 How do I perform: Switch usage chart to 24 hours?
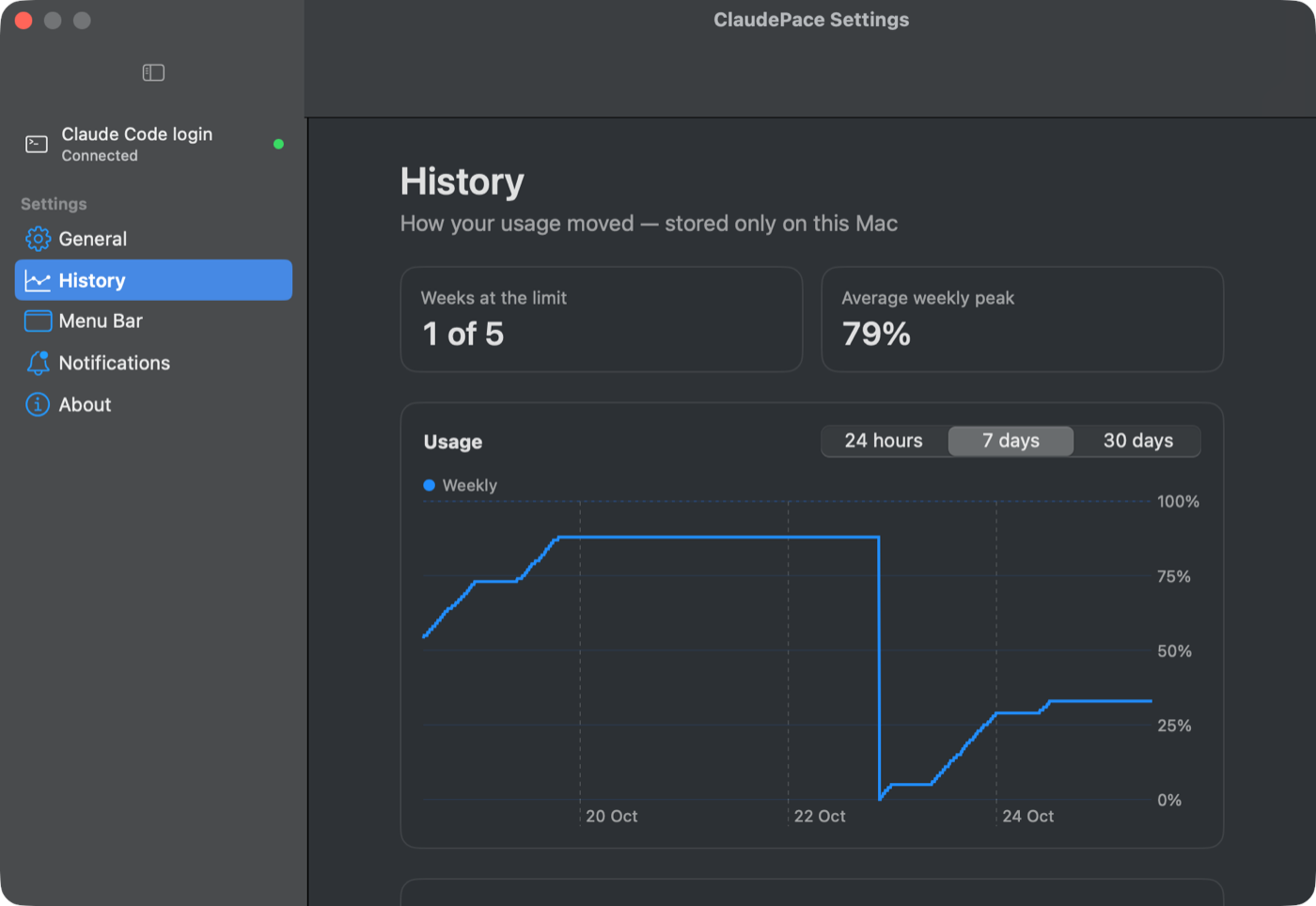coord(884,441)
